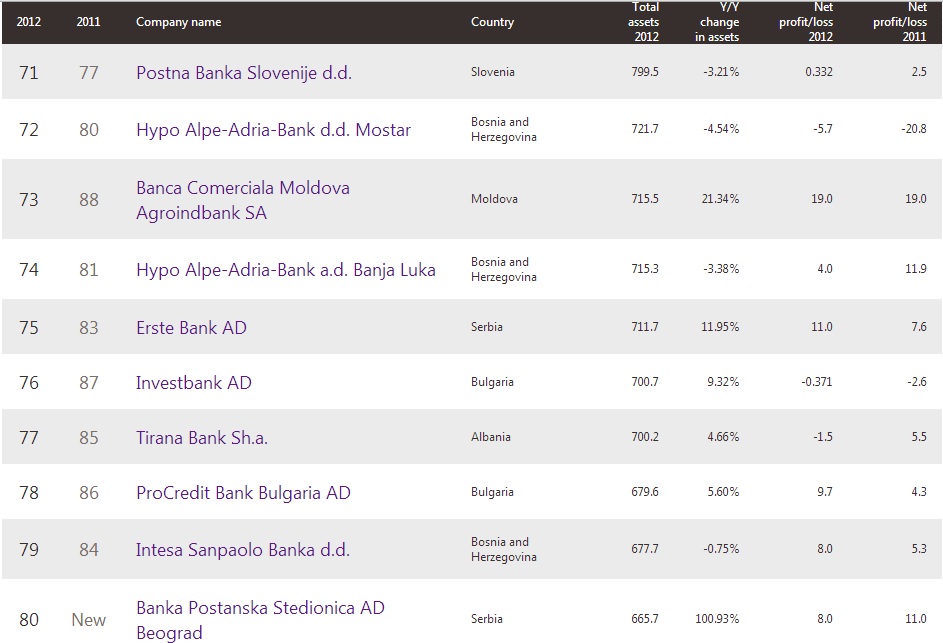Screen dimensions: 943x643
Task: Select the Erste Bank AD link
Action: (191, 328)
